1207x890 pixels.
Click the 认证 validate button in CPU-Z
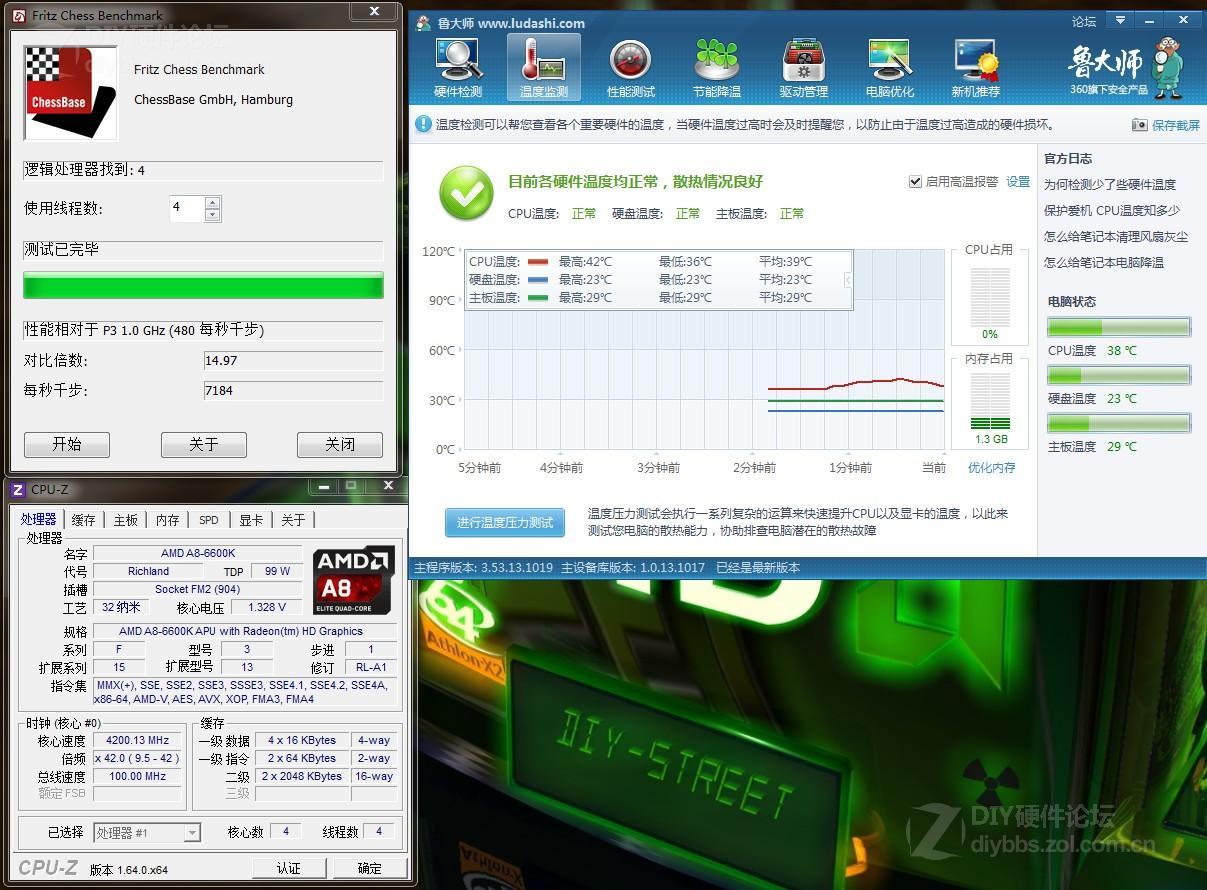(290, 867)
